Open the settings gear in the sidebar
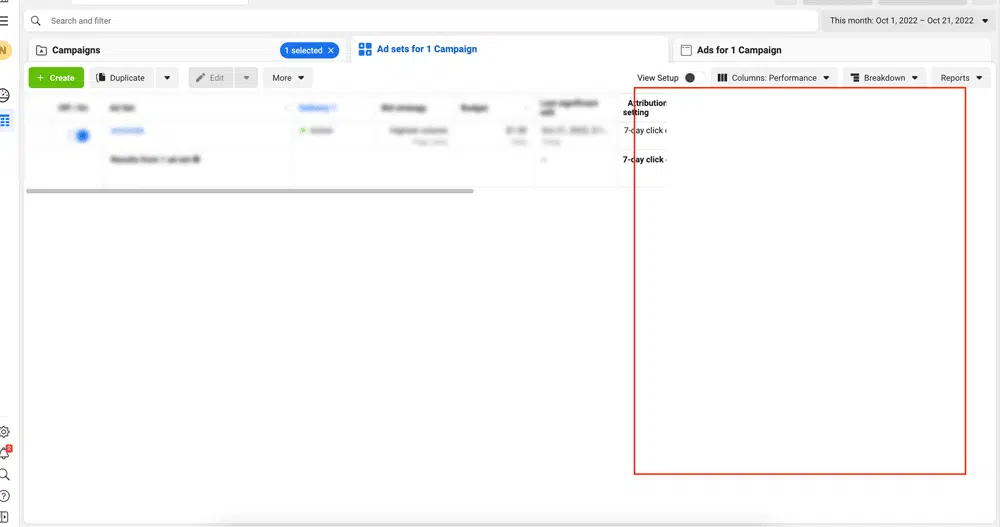Image resolution: width=1000 pixels, height=527 pixels. tap(4, 432)
